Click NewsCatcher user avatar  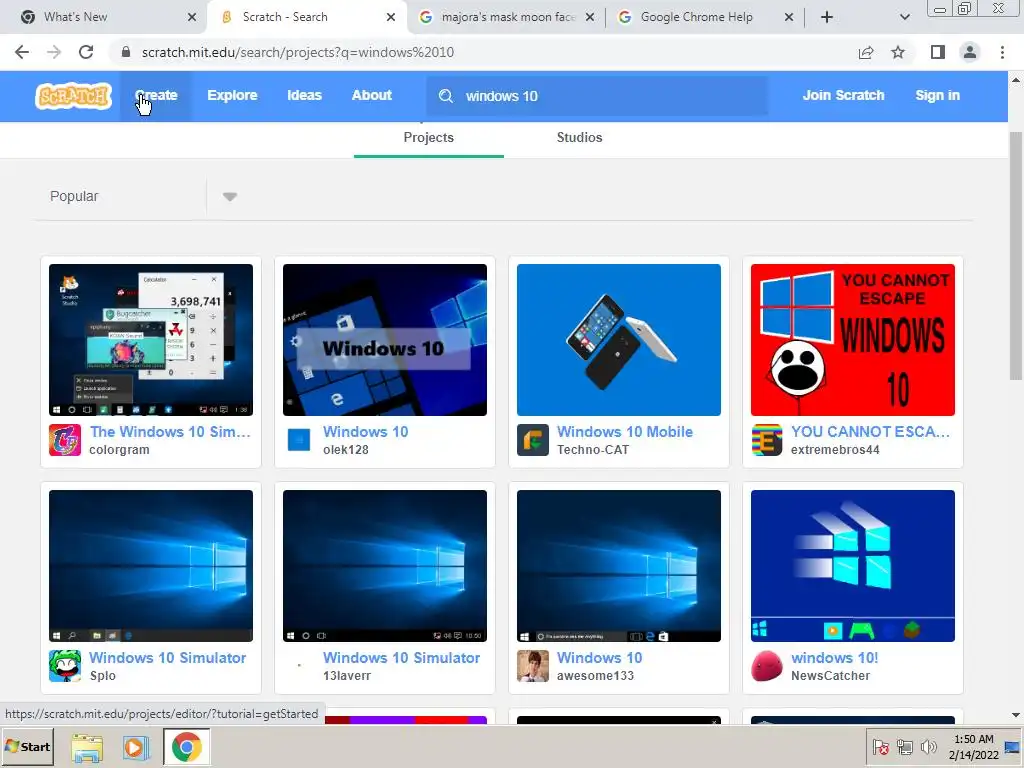(x=767, y=665)
